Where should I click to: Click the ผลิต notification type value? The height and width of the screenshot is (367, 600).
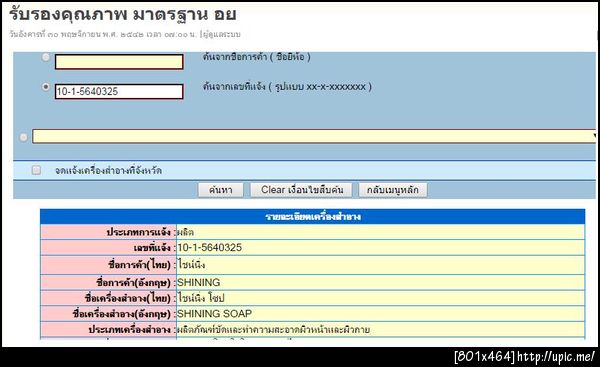(186, 232)
